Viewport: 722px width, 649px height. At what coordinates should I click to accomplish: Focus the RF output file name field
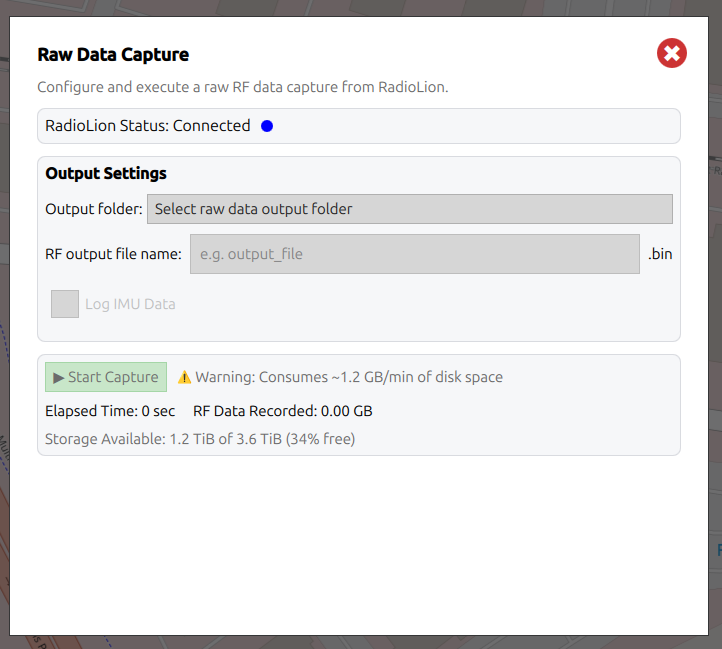415,254
